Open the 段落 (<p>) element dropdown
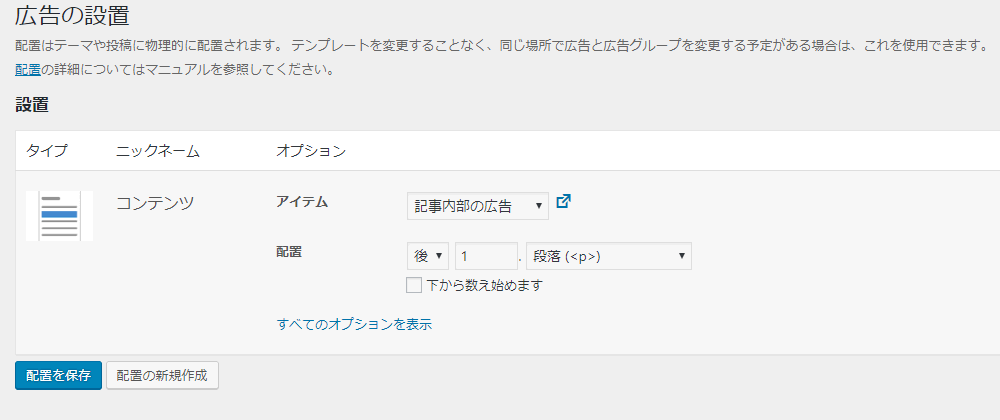 point(609,256)
